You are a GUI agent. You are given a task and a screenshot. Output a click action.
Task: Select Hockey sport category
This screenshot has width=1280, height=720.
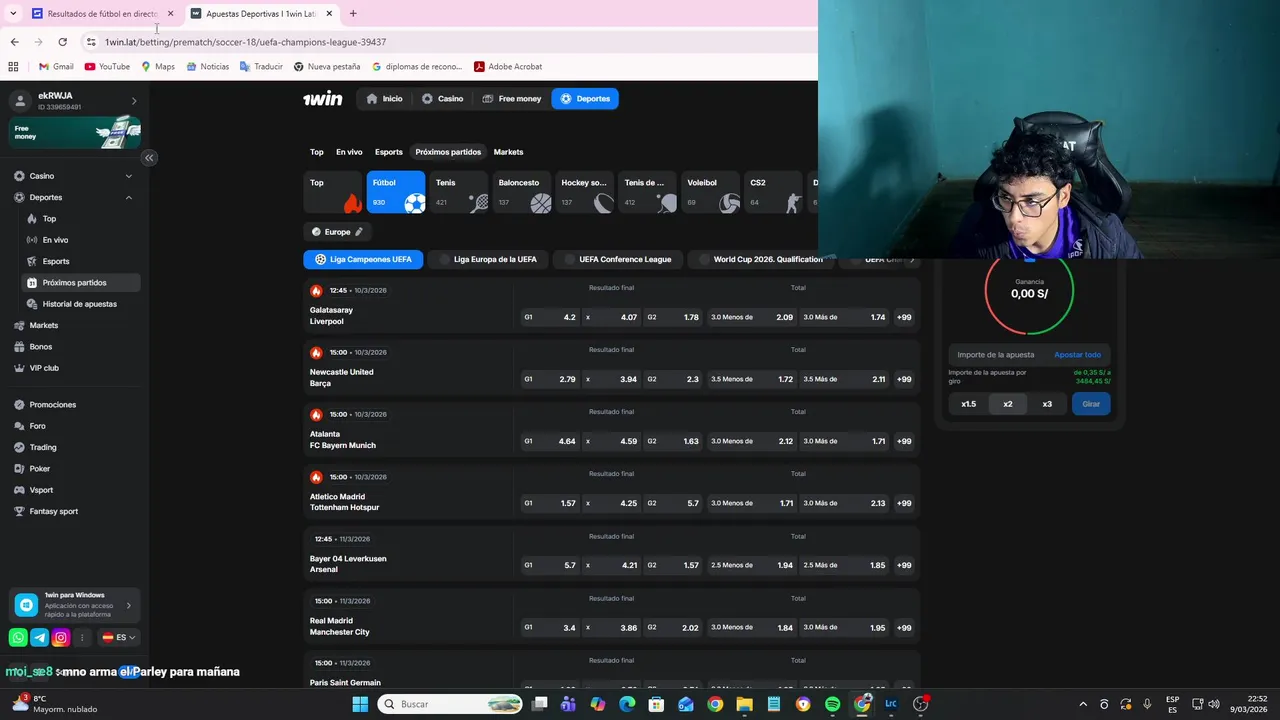(x=585, y=192)
